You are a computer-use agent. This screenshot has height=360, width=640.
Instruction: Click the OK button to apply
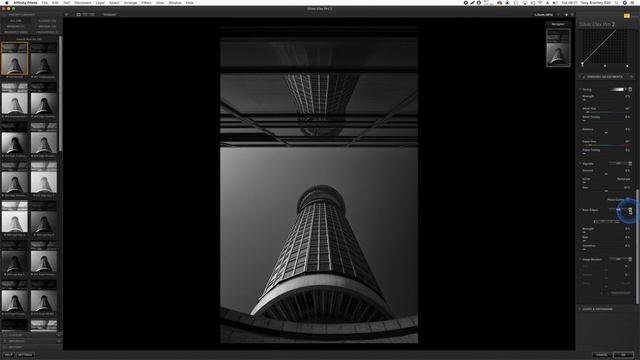623,355
